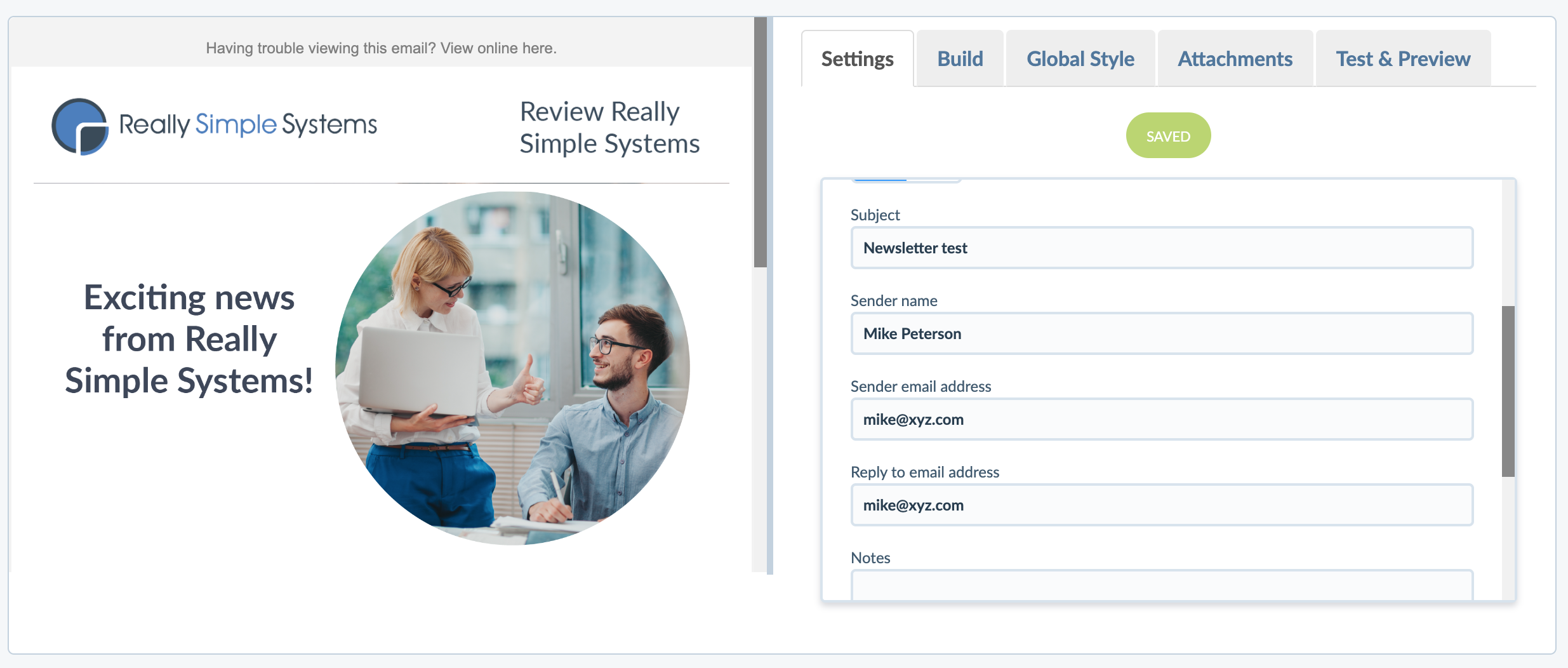Click the View online here link
The width and height of the screenshot is (1568, 668).
point(498,48)
